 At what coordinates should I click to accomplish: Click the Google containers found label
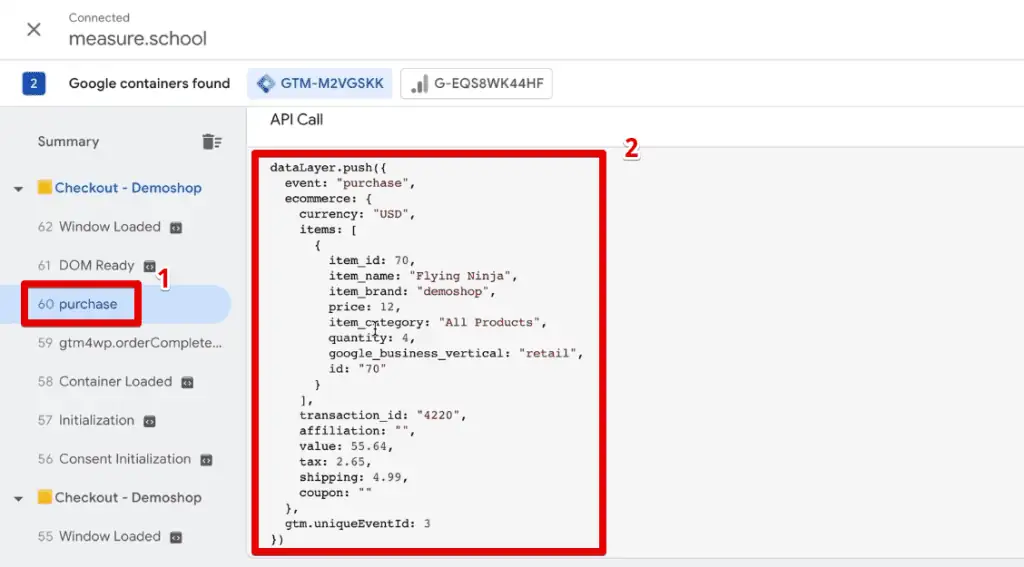(150, 84)
